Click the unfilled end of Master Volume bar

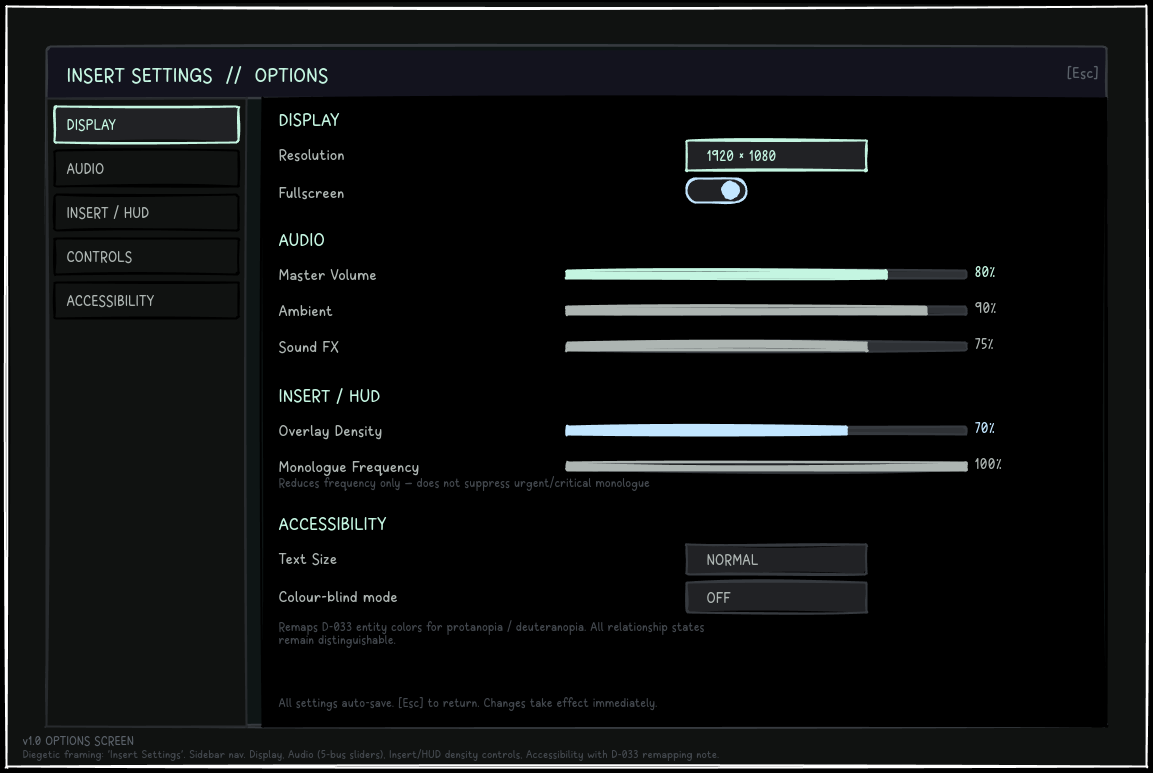927,274
